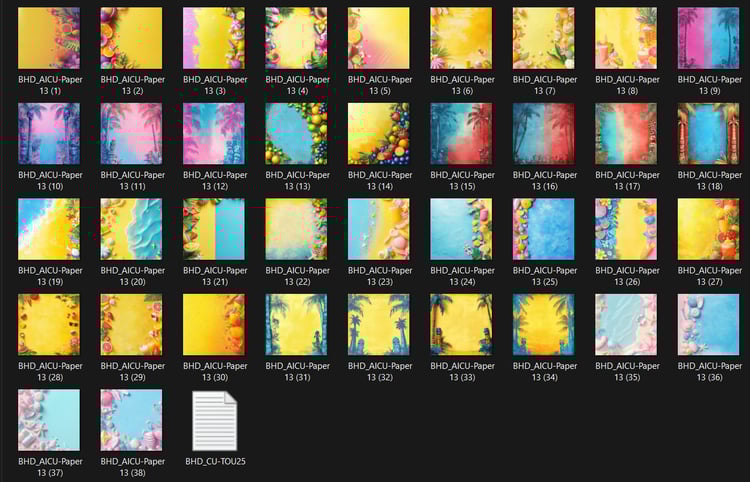Select the BHD_AICU-Paper 13 (31) thumbnail
The image size is (750, 482).
[296, 325]
